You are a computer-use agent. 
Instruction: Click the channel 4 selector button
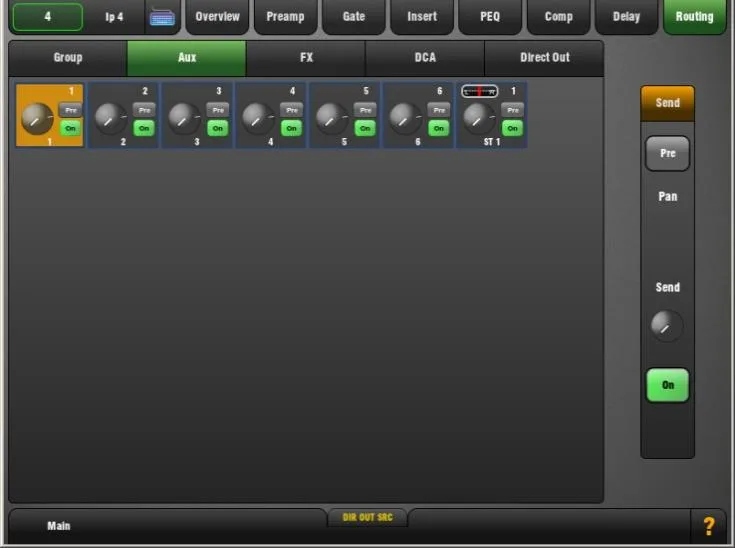tap(48, 17)
